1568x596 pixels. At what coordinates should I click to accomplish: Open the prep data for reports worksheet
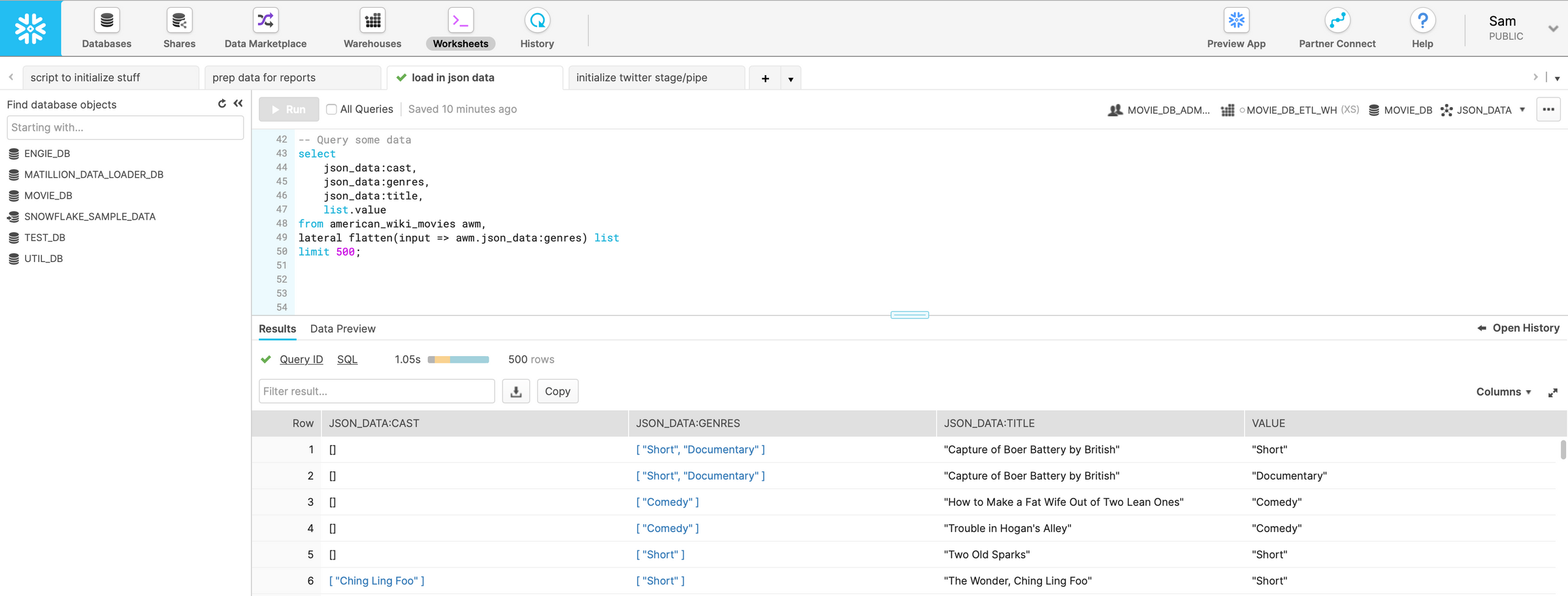(x=263, y=77)
